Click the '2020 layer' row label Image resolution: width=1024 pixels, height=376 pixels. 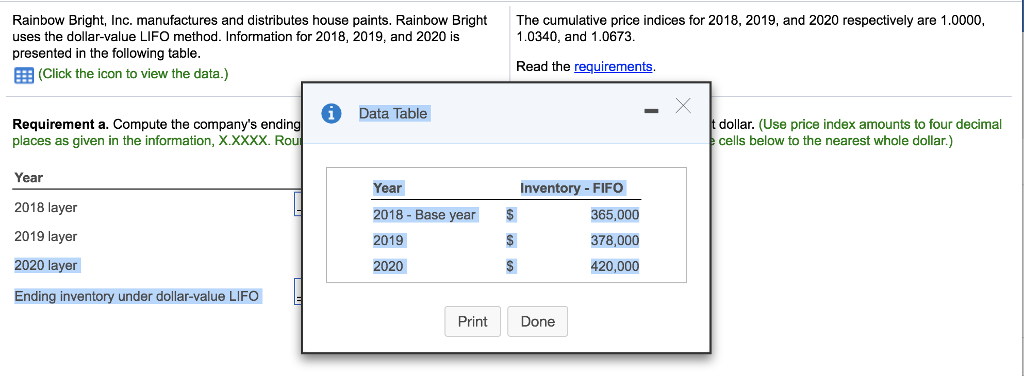(46, 265)
